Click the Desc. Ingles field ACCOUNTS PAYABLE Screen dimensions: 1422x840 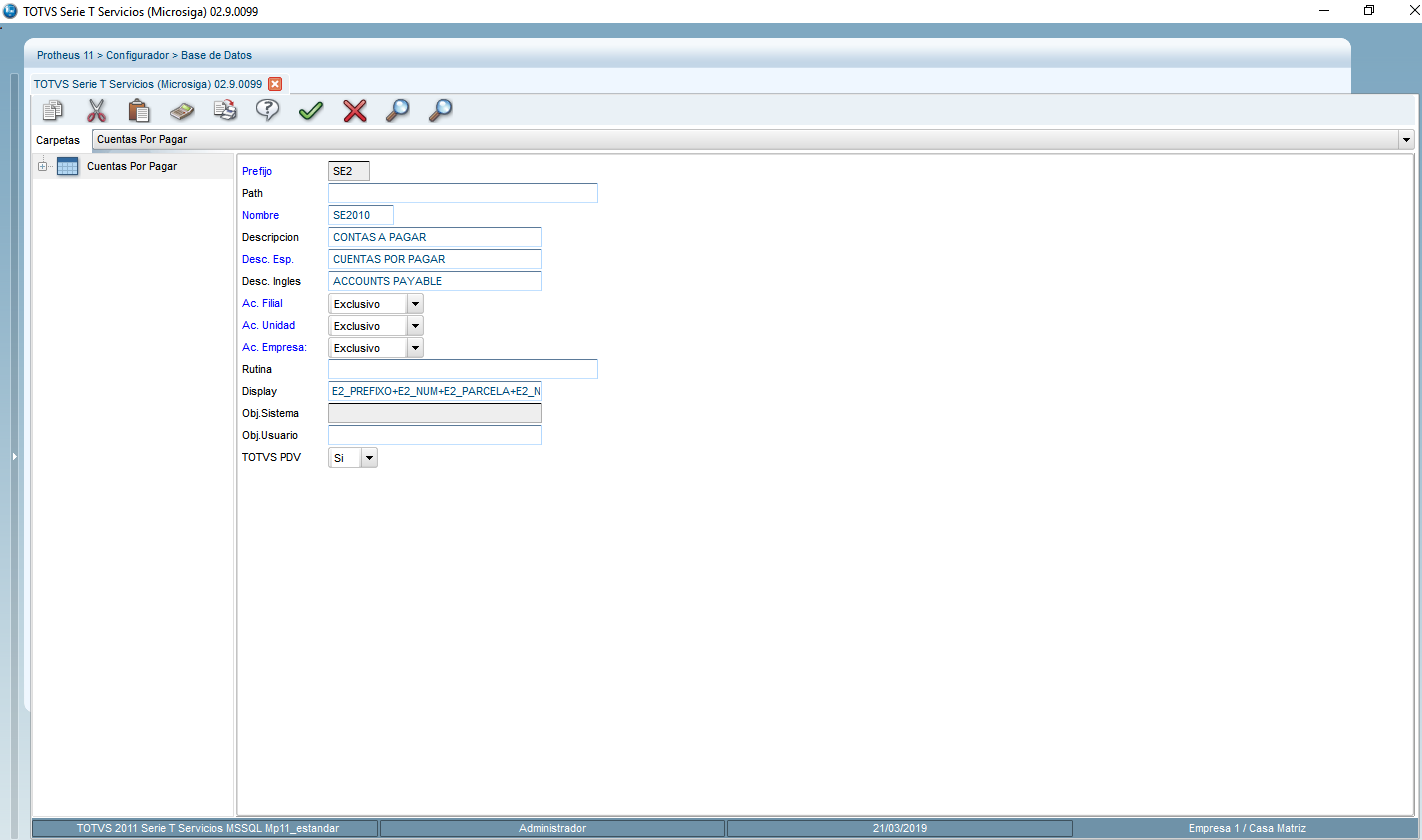click(435, 281)
